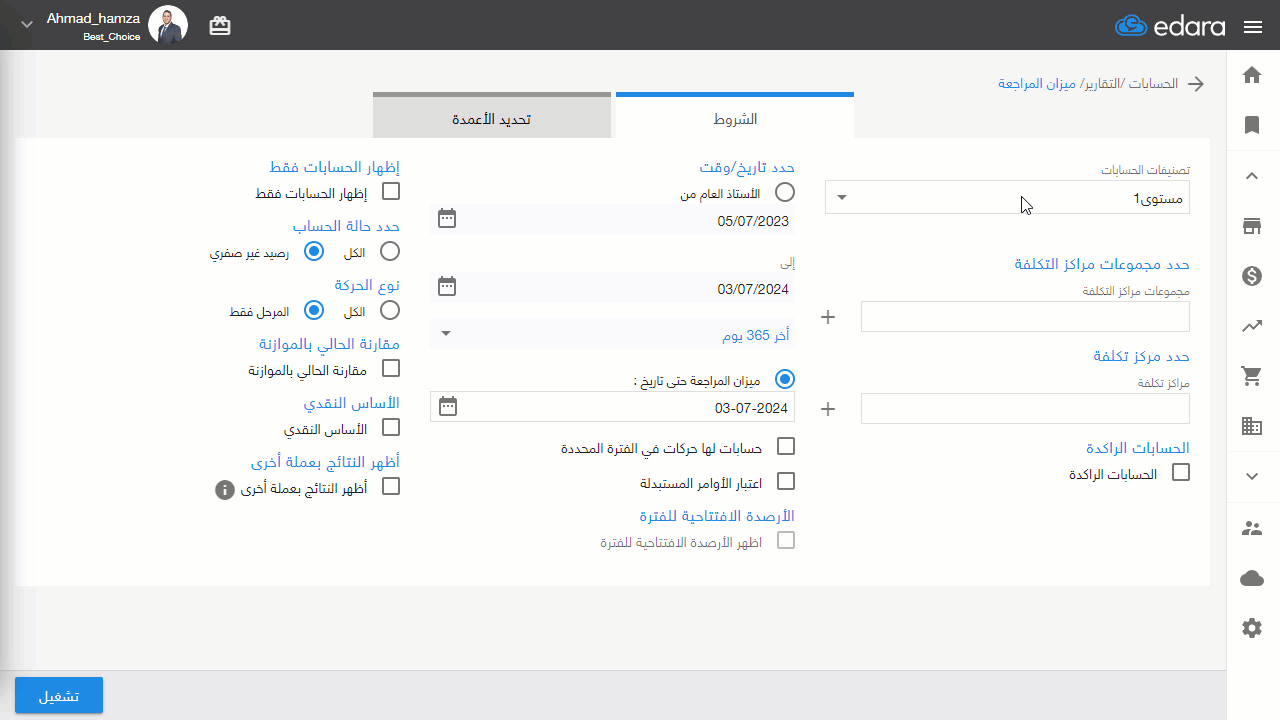
Task: Select the المرحل فقط radio button
Action: pyautogui.click(x=314, y=310)
